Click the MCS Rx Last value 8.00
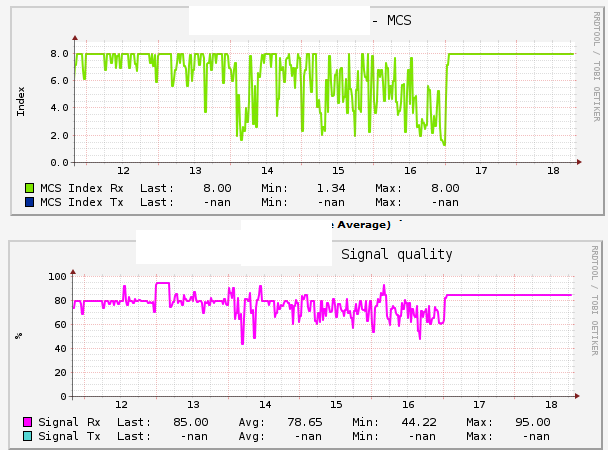 (x=217, y=188)
